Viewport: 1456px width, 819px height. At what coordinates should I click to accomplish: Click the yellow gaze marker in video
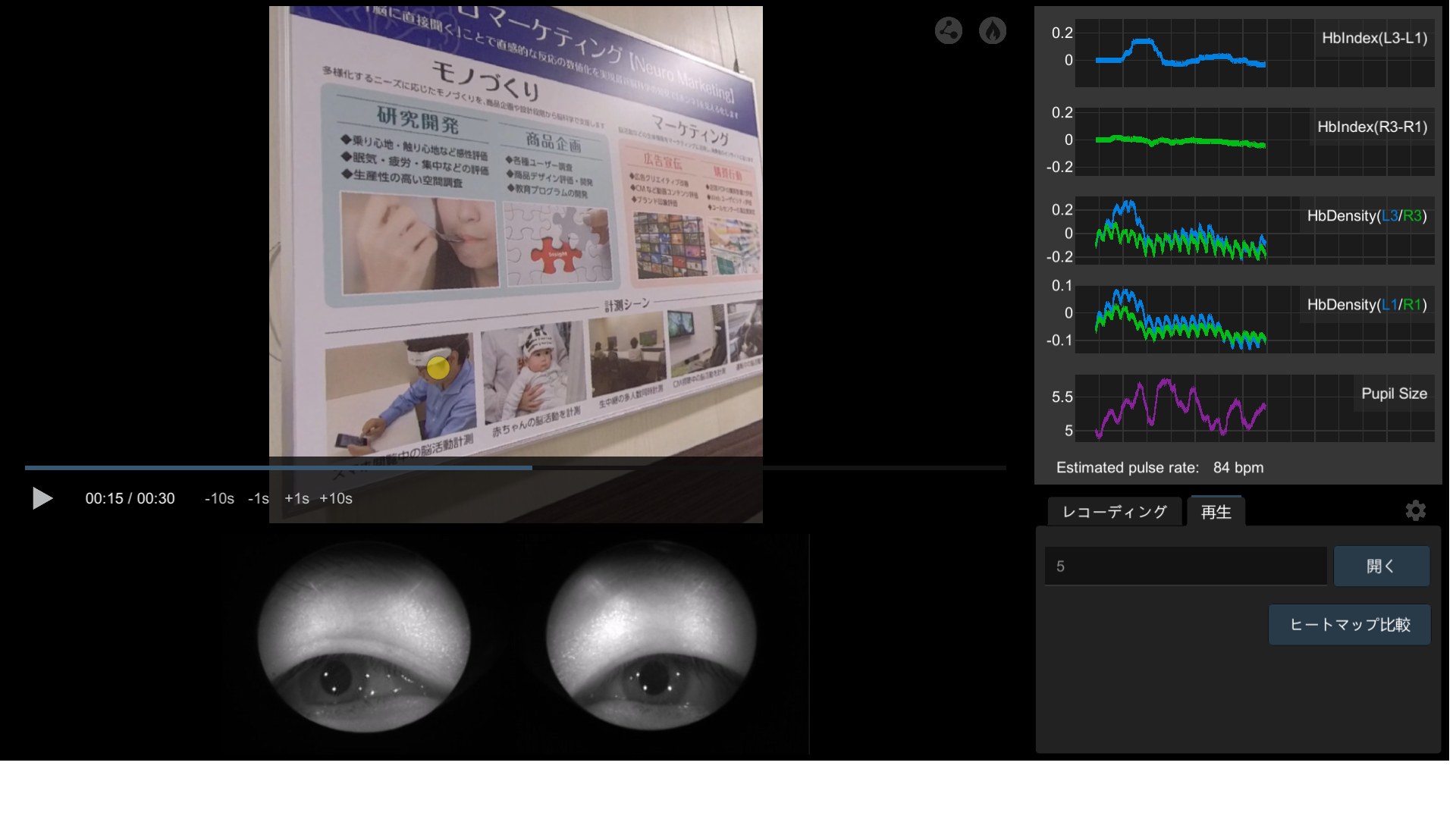click(438, 368)
